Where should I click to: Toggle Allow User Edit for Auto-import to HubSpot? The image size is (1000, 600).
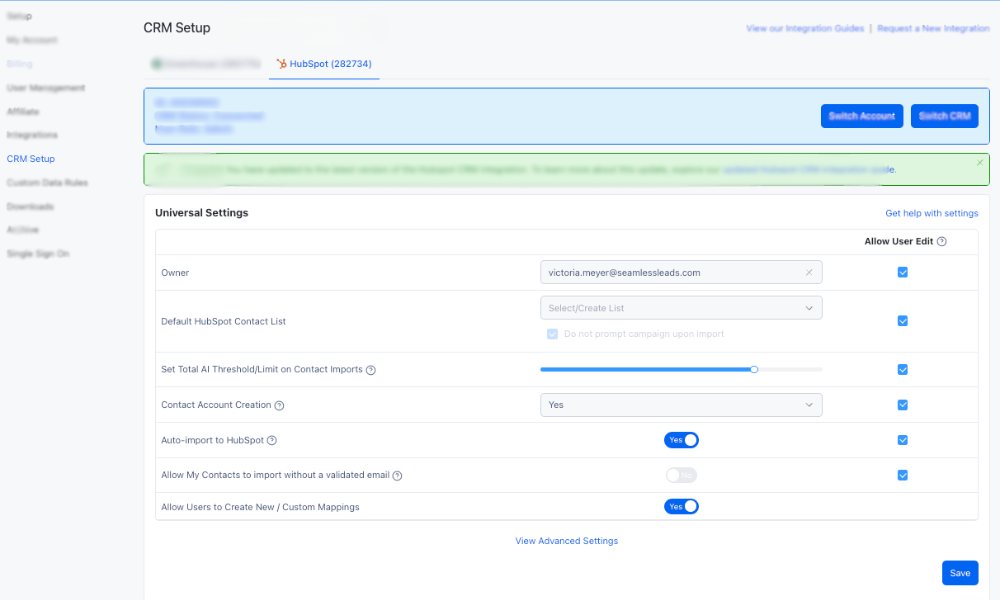pos(902,440)
